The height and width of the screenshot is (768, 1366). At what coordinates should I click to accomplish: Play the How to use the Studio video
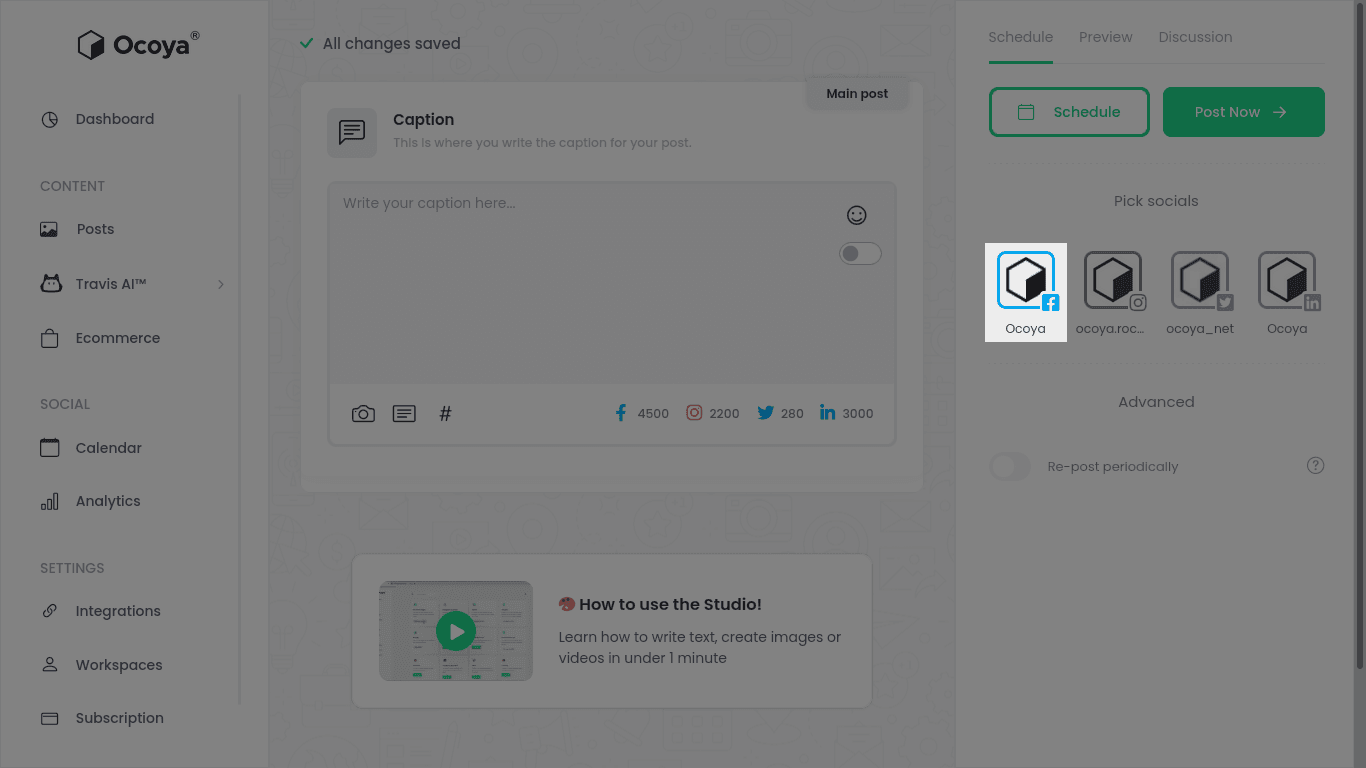click(x=456, y=631)
